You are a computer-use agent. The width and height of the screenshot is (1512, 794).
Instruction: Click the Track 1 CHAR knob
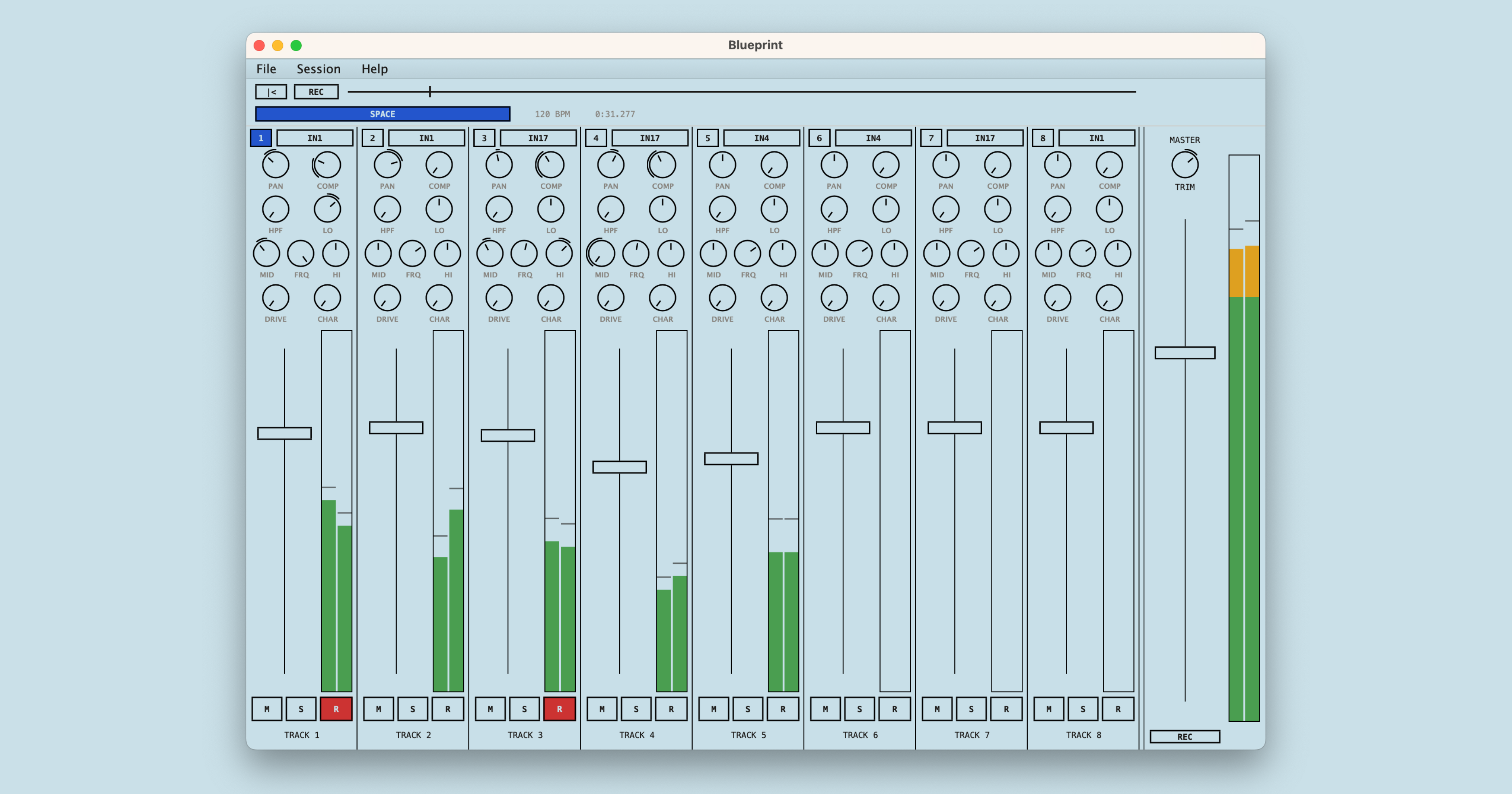click(x=327, y=298)
